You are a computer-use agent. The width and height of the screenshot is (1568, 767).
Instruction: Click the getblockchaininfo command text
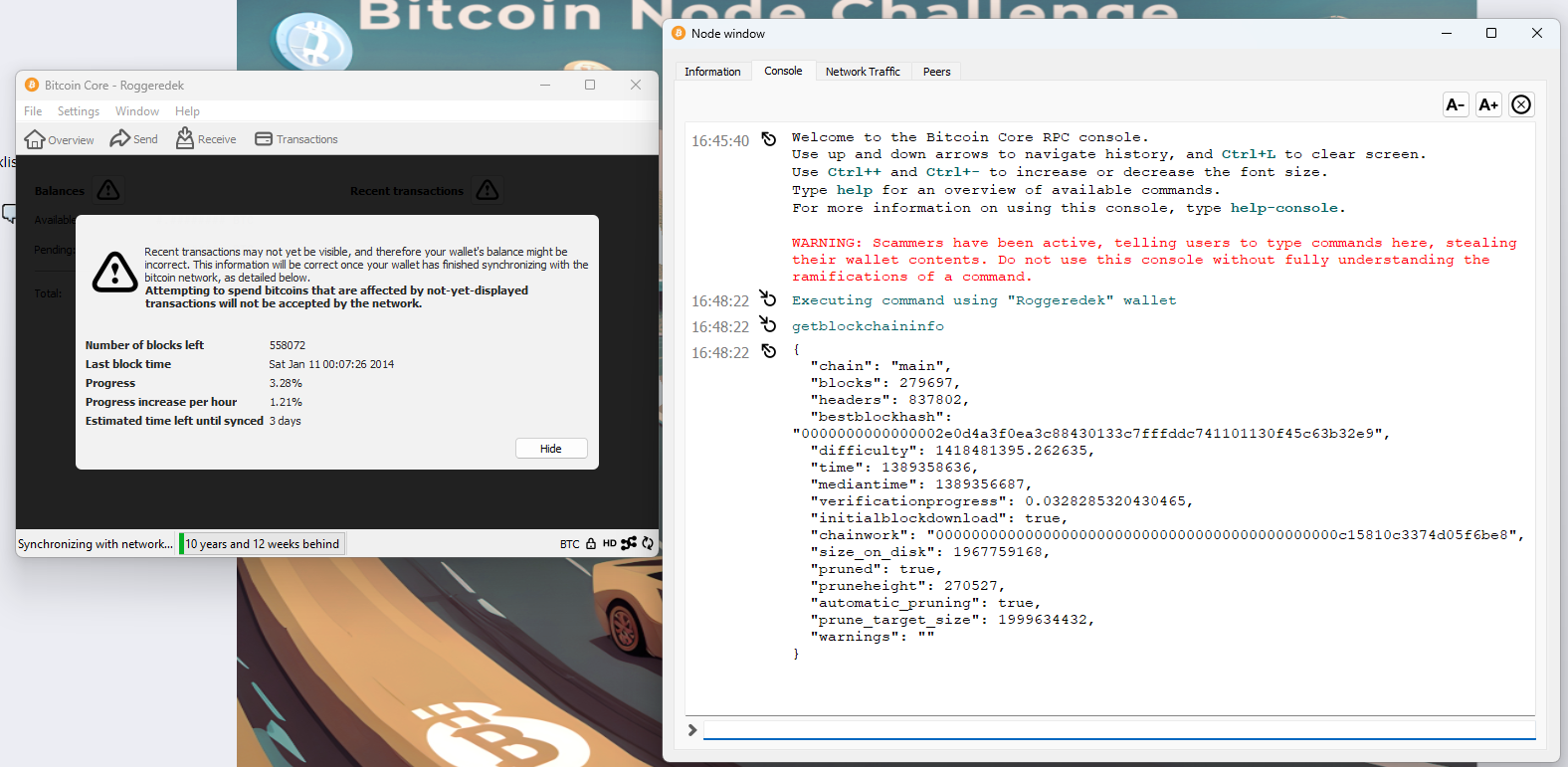click(x=868, y=326)
